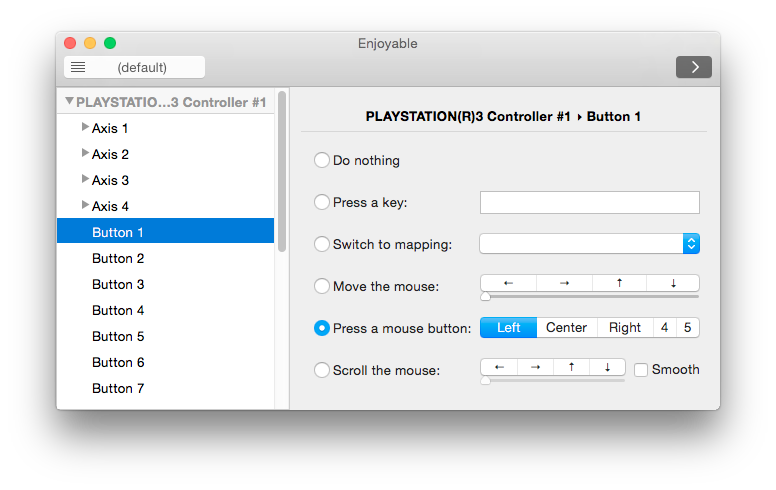Click the input list vertical scrollbar
This screenshot has width=776, height=490.
click(x=282, y=171)
